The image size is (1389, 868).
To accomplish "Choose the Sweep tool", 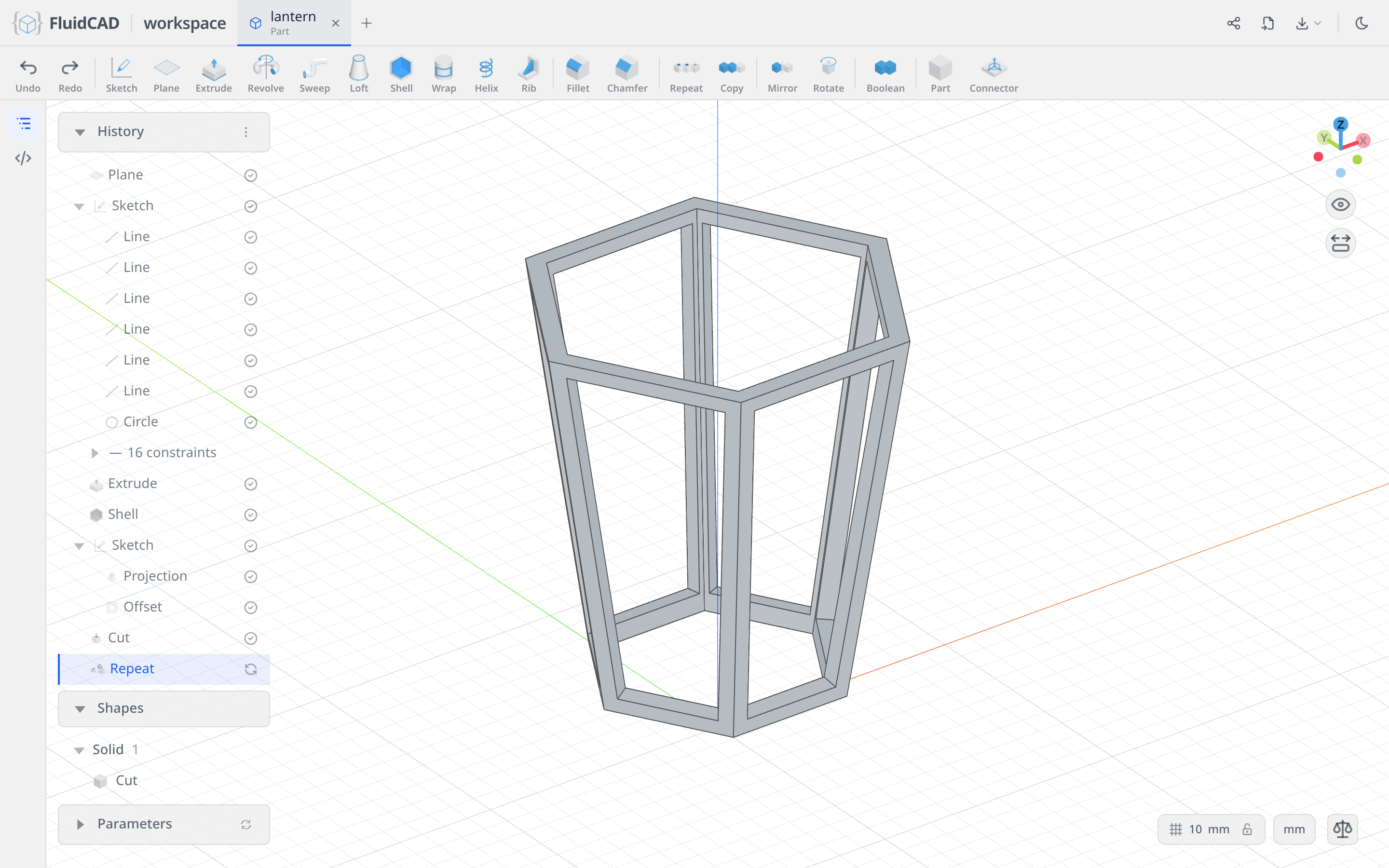I will coord(314,75).
